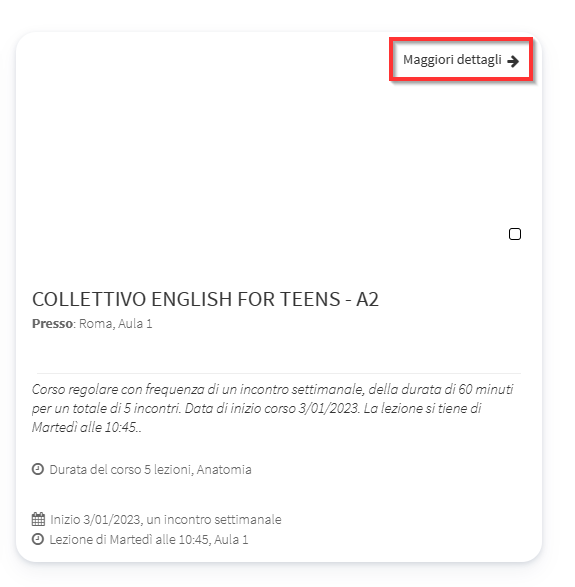Tick the course selection checkbox
Viewport: 575px width, 587px height.
(x=515, y=234)
